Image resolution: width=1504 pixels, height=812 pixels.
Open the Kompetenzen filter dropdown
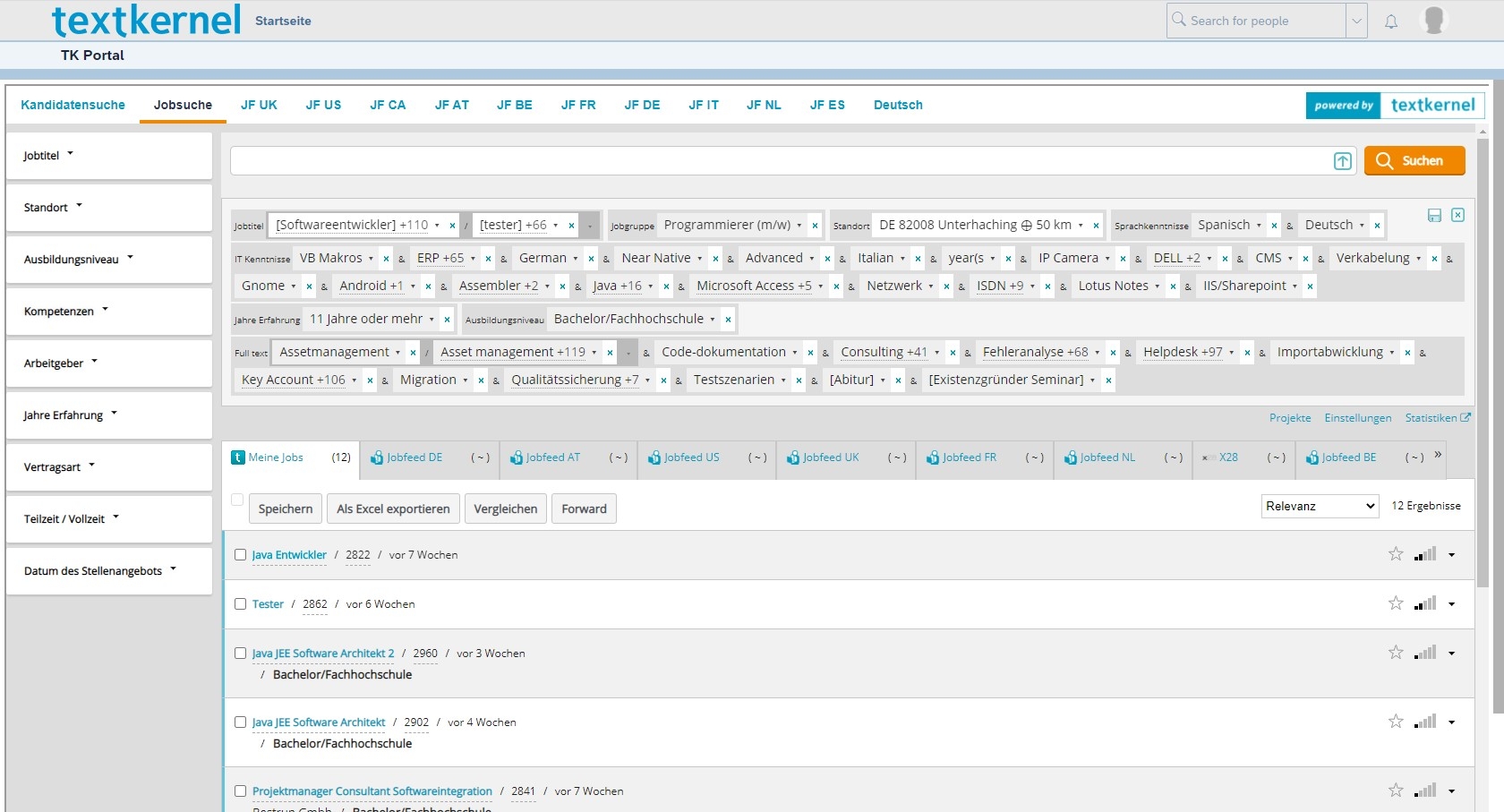pos(109,312)
